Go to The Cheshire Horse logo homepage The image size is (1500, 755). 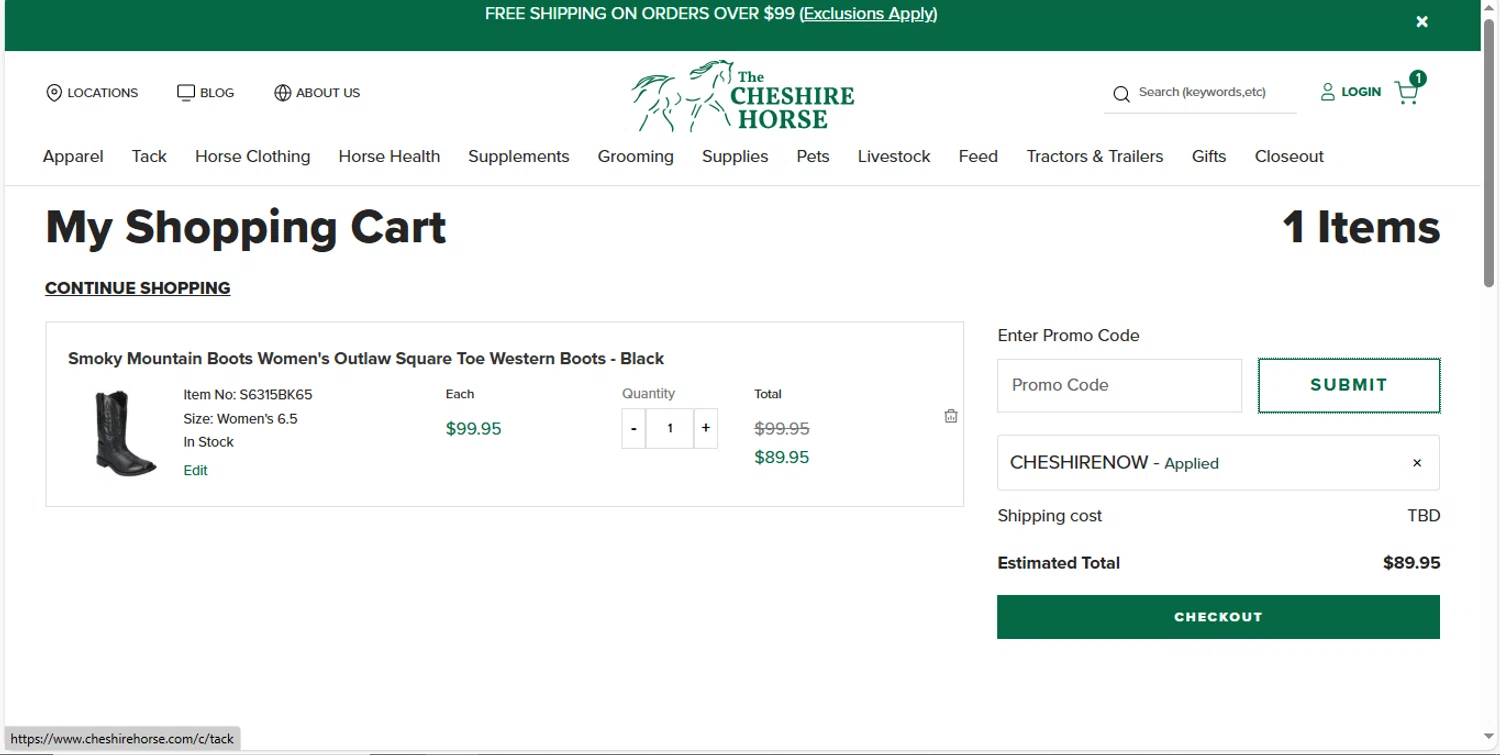[743, 97]
